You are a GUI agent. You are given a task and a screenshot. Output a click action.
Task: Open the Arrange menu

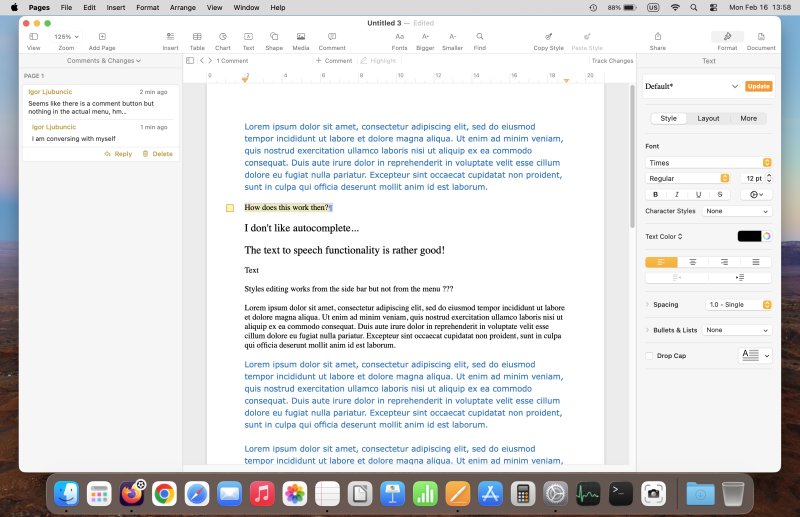(183, 7)
